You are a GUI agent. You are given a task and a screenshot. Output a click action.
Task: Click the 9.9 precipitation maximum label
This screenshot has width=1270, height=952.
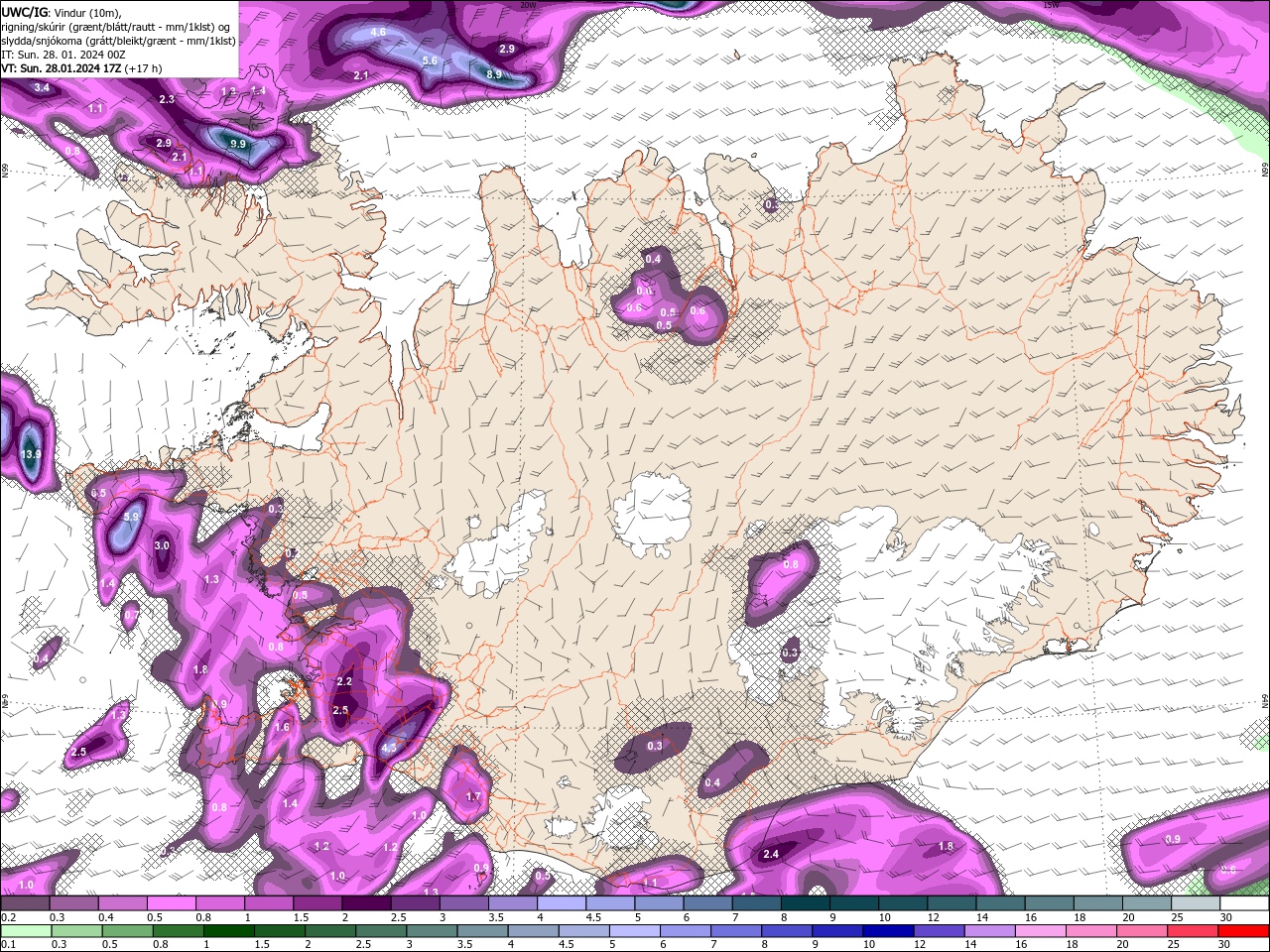pos(238,144)
